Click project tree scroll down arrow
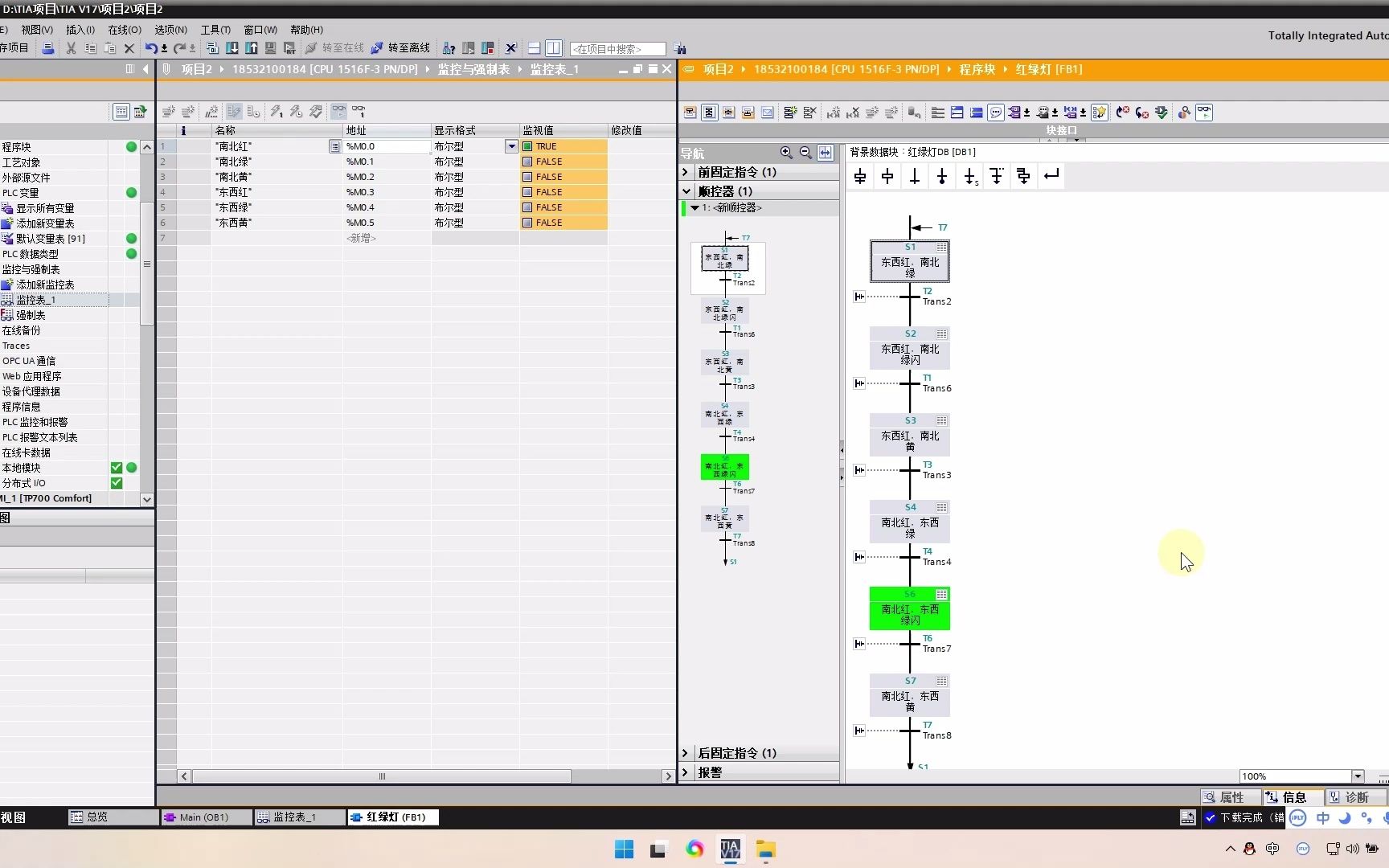 146,499
